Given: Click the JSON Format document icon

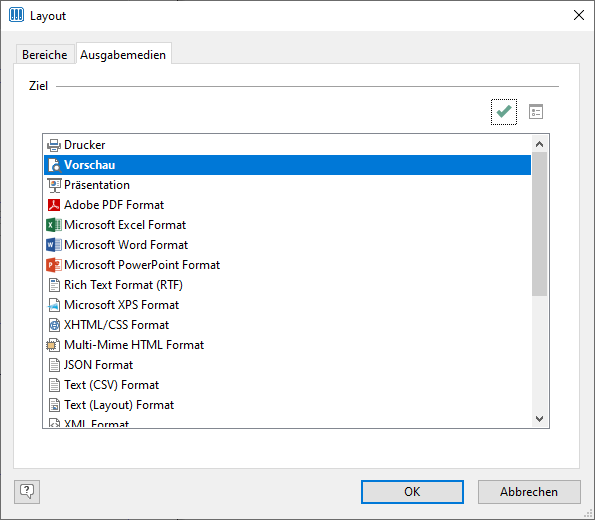Looking at the screenshot, I should [x=54, y=365].
